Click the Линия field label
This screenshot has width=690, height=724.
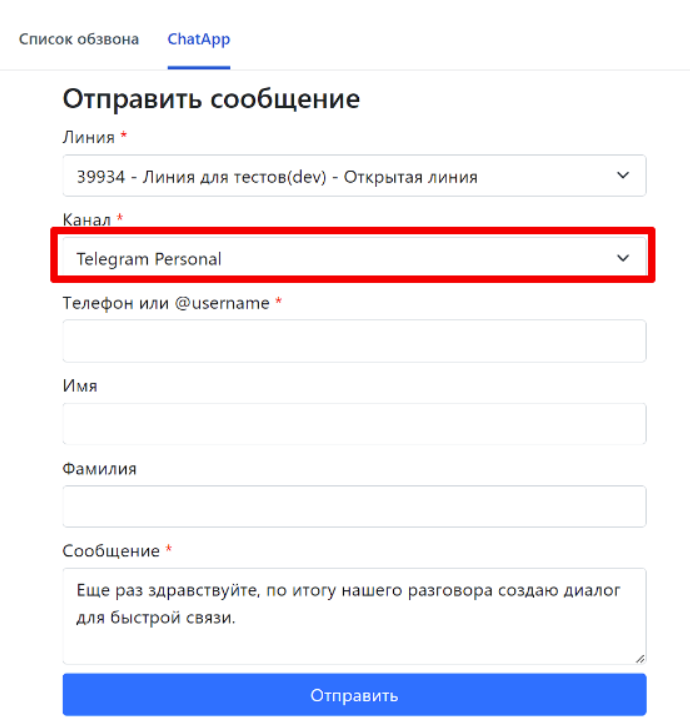tap(88, 137)
